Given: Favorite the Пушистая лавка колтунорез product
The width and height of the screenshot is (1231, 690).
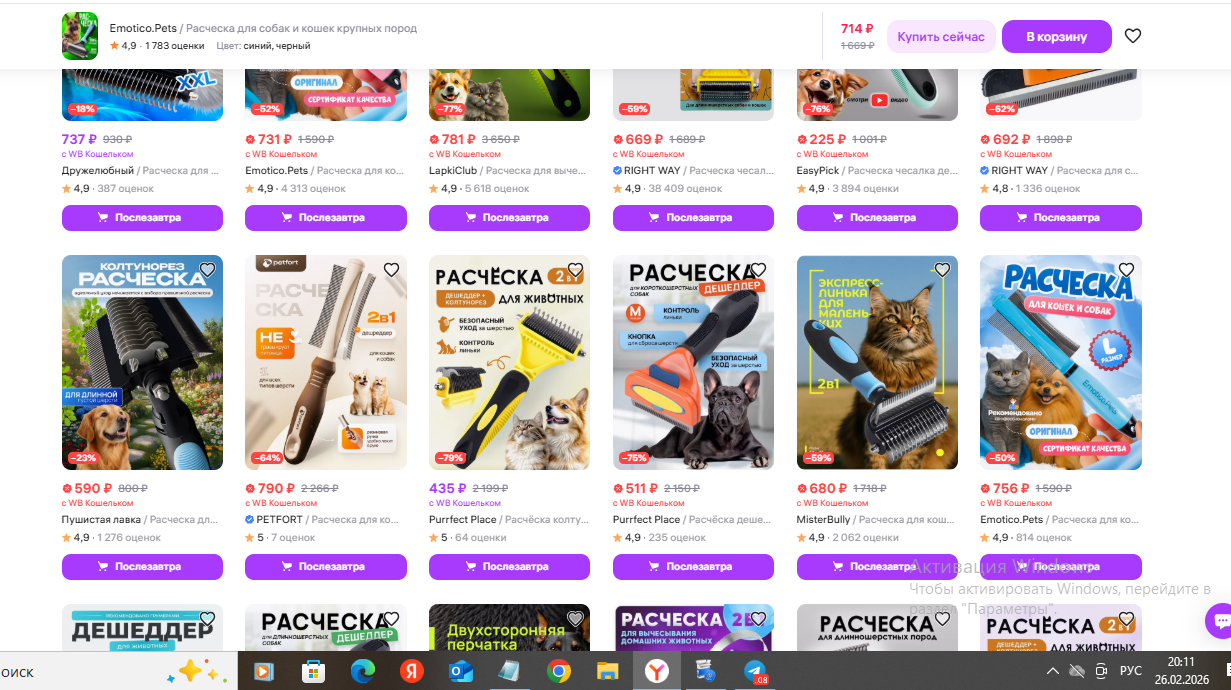Looking at the screenshot, I should click(x=207, y=270).
